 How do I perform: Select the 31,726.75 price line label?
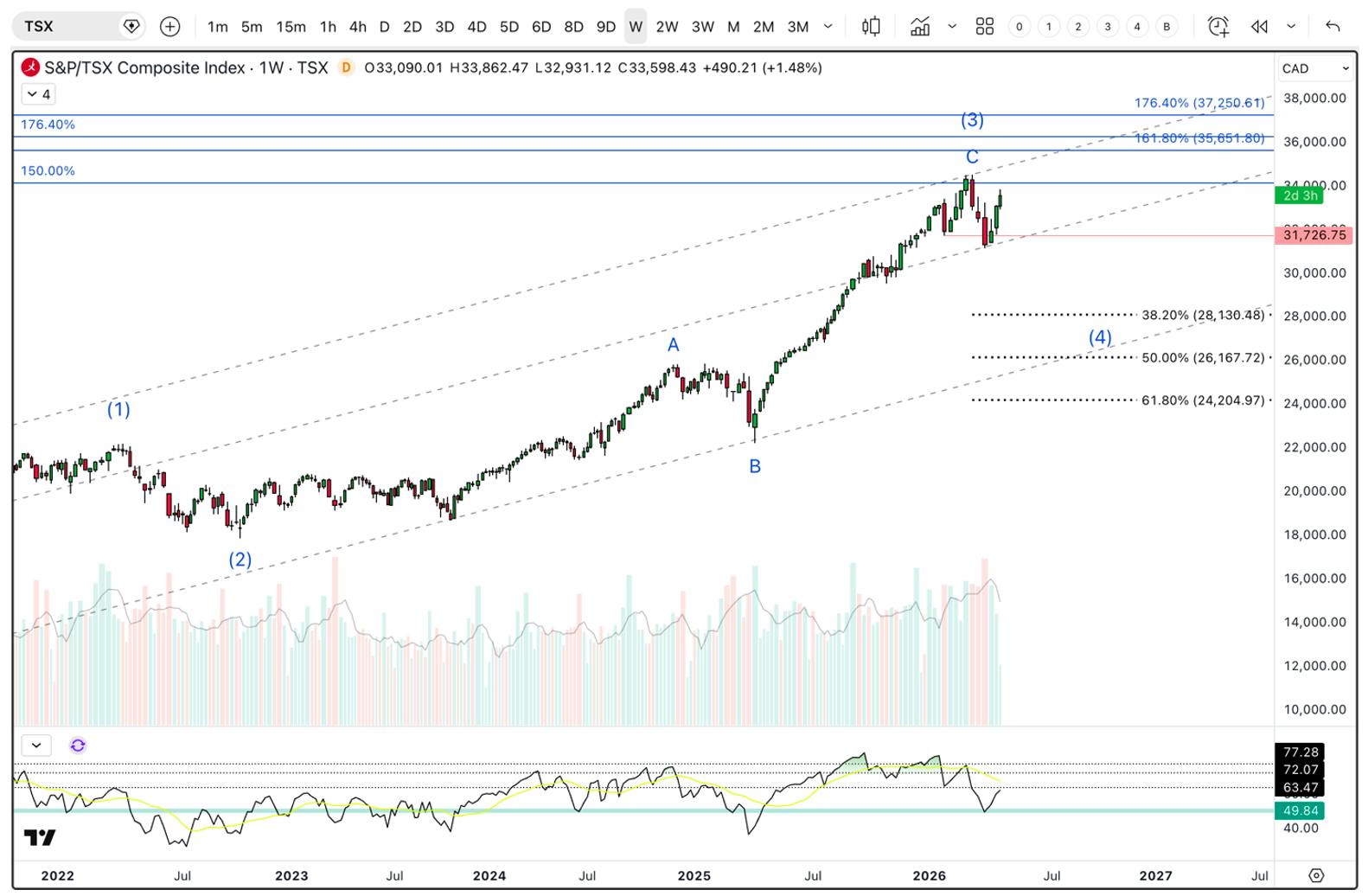pos(1314,234)
